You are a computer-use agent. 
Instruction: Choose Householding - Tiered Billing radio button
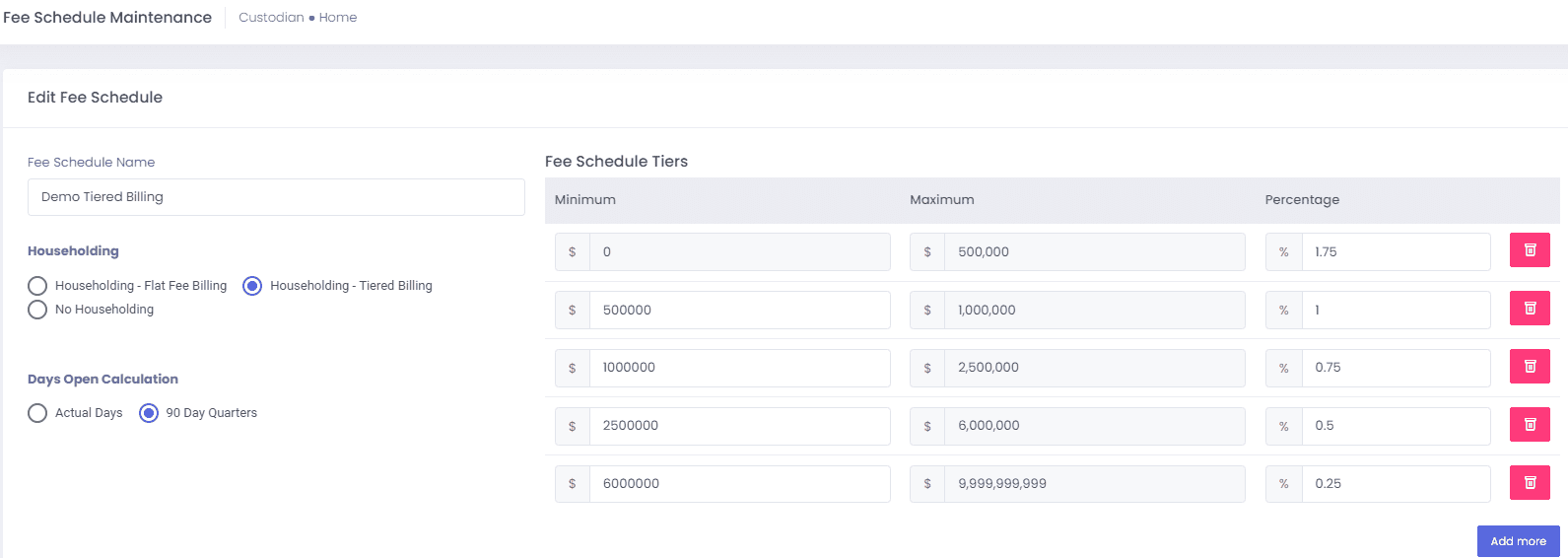pos(252,286)
